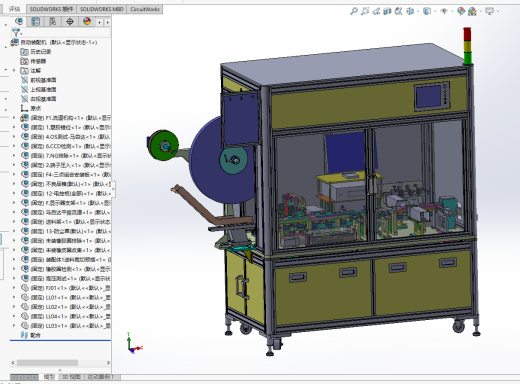Click the feature tree horizontal scrollbar thumb
Viewport: 520px width, 384px height.
(47, 363)
